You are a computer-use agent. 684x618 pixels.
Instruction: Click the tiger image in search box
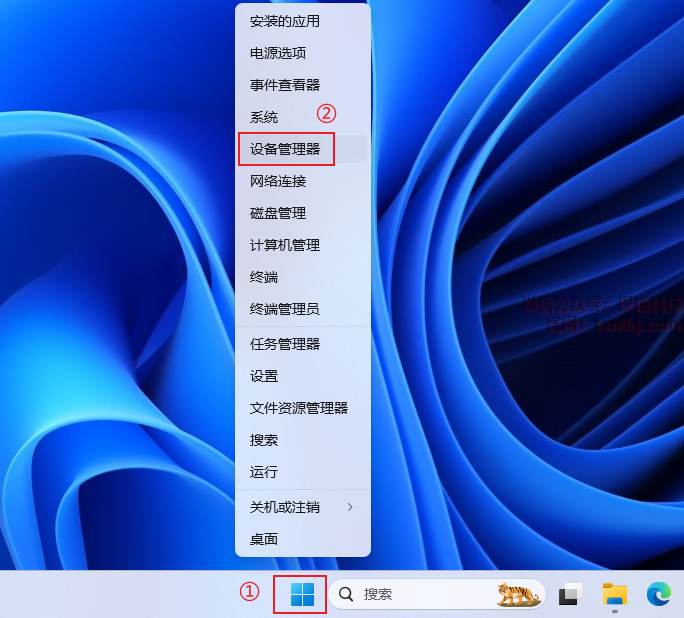tap(518, 594)
